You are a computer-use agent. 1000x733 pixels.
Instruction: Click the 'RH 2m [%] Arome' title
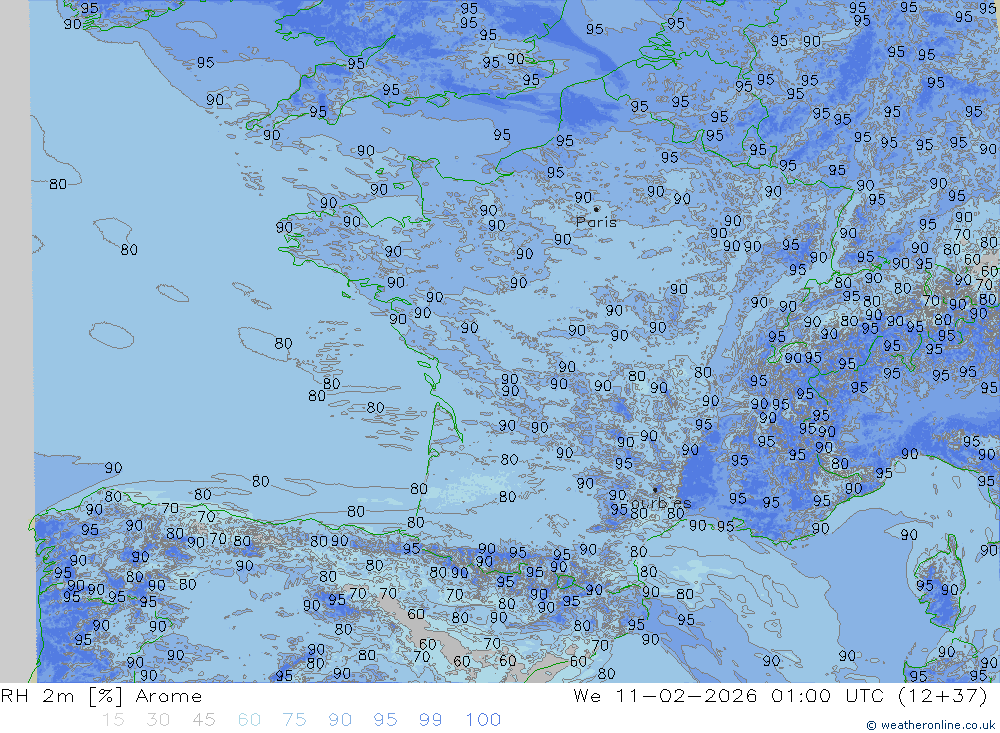pos(101,696)
